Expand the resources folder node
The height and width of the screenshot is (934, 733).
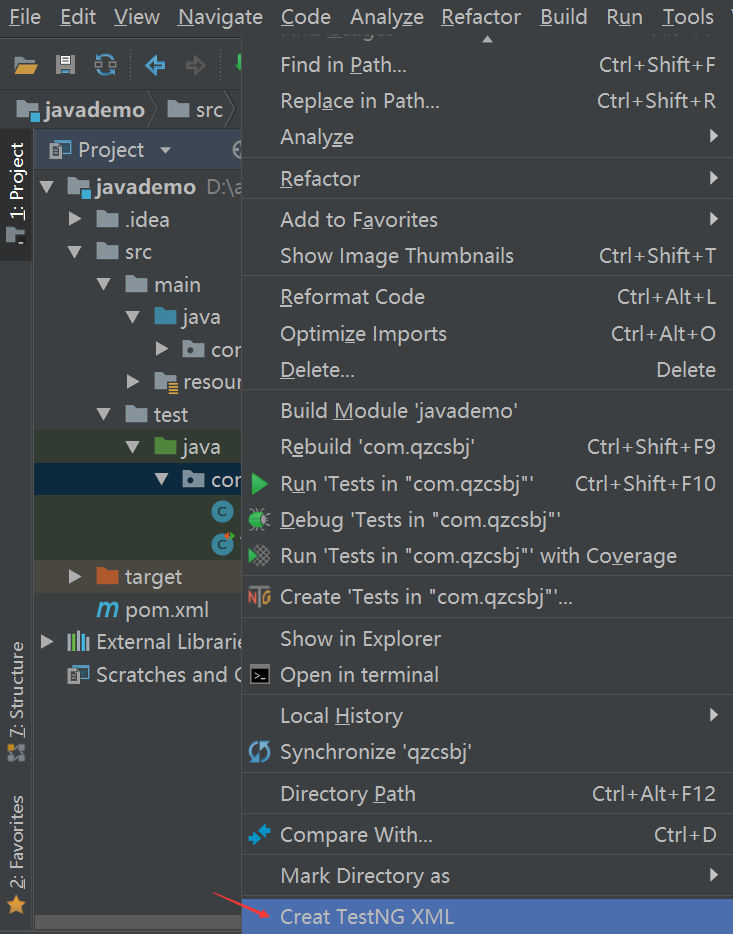[133, 381]
